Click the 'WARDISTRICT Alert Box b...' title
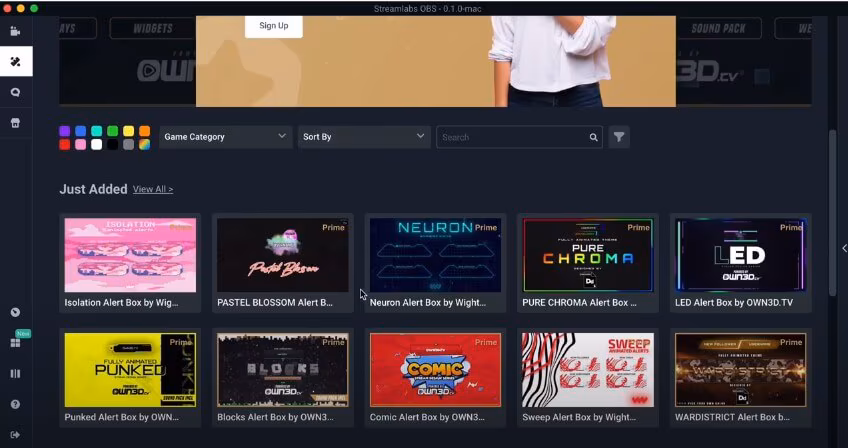Image resolution: width=848 pixels, height=448 pixels. (732, 418)
